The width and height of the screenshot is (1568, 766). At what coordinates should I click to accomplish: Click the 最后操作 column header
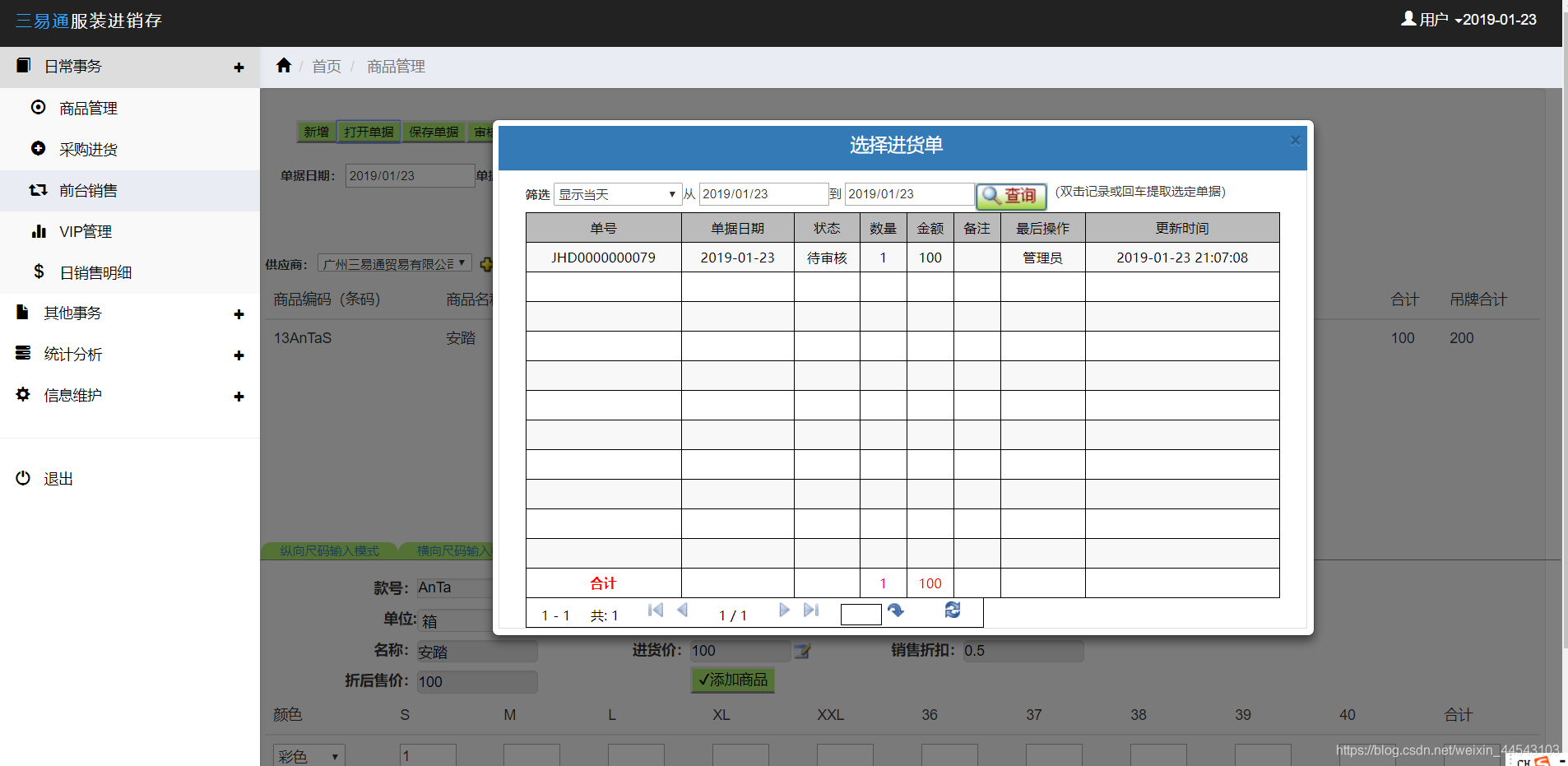[1043, 228]
